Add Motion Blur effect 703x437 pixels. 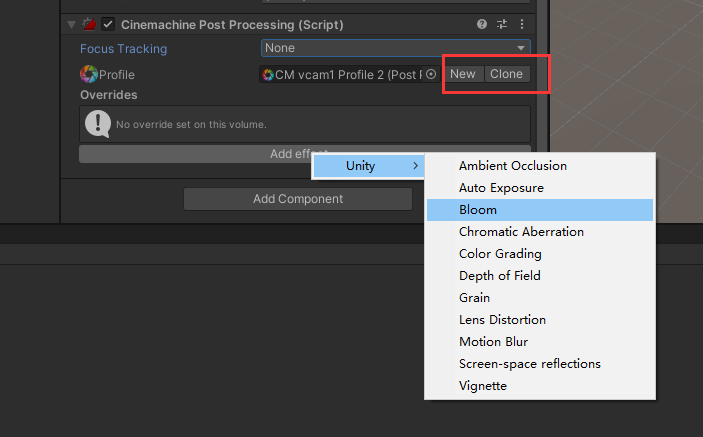pos(540,342)
